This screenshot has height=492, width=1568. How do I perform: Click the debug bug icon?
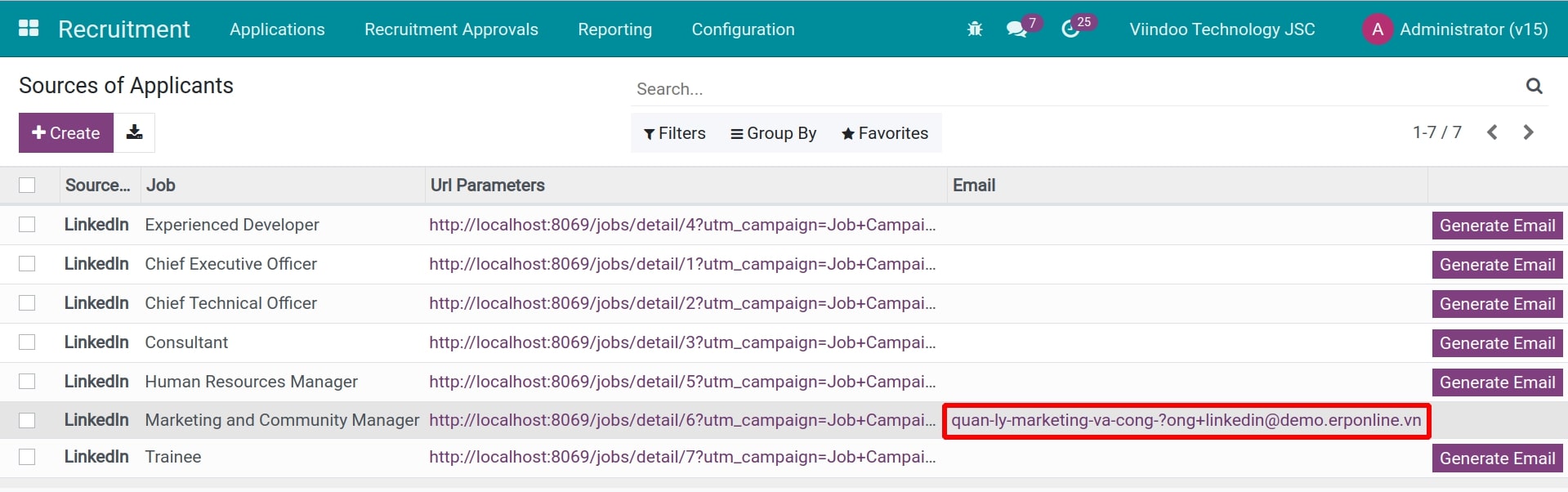tap(974, 29)
